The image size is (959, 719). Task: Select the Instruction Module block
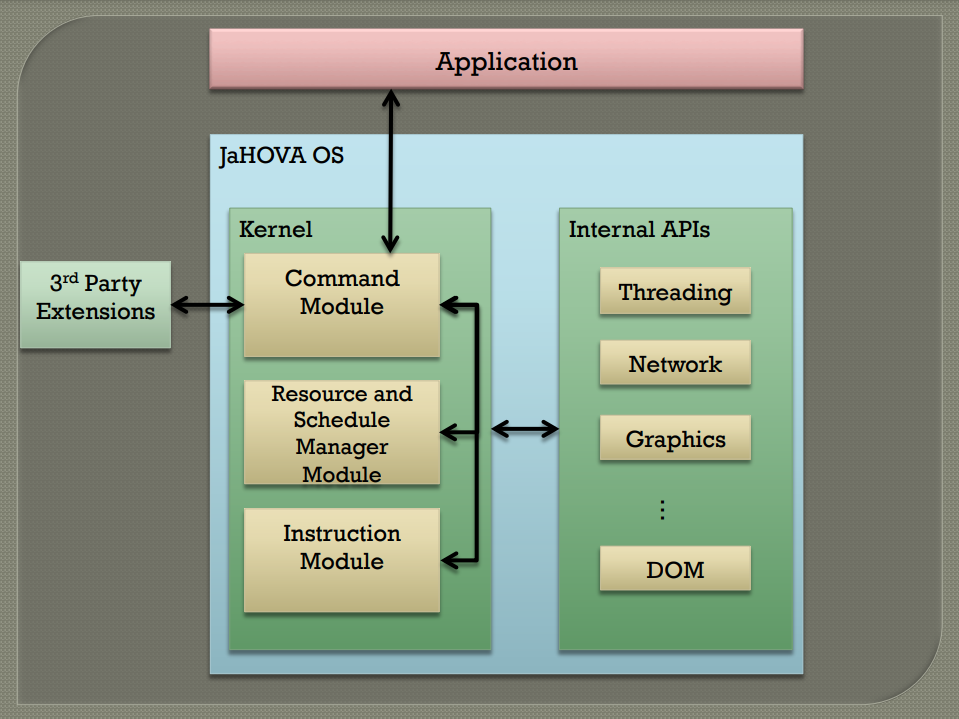point(342,560)
